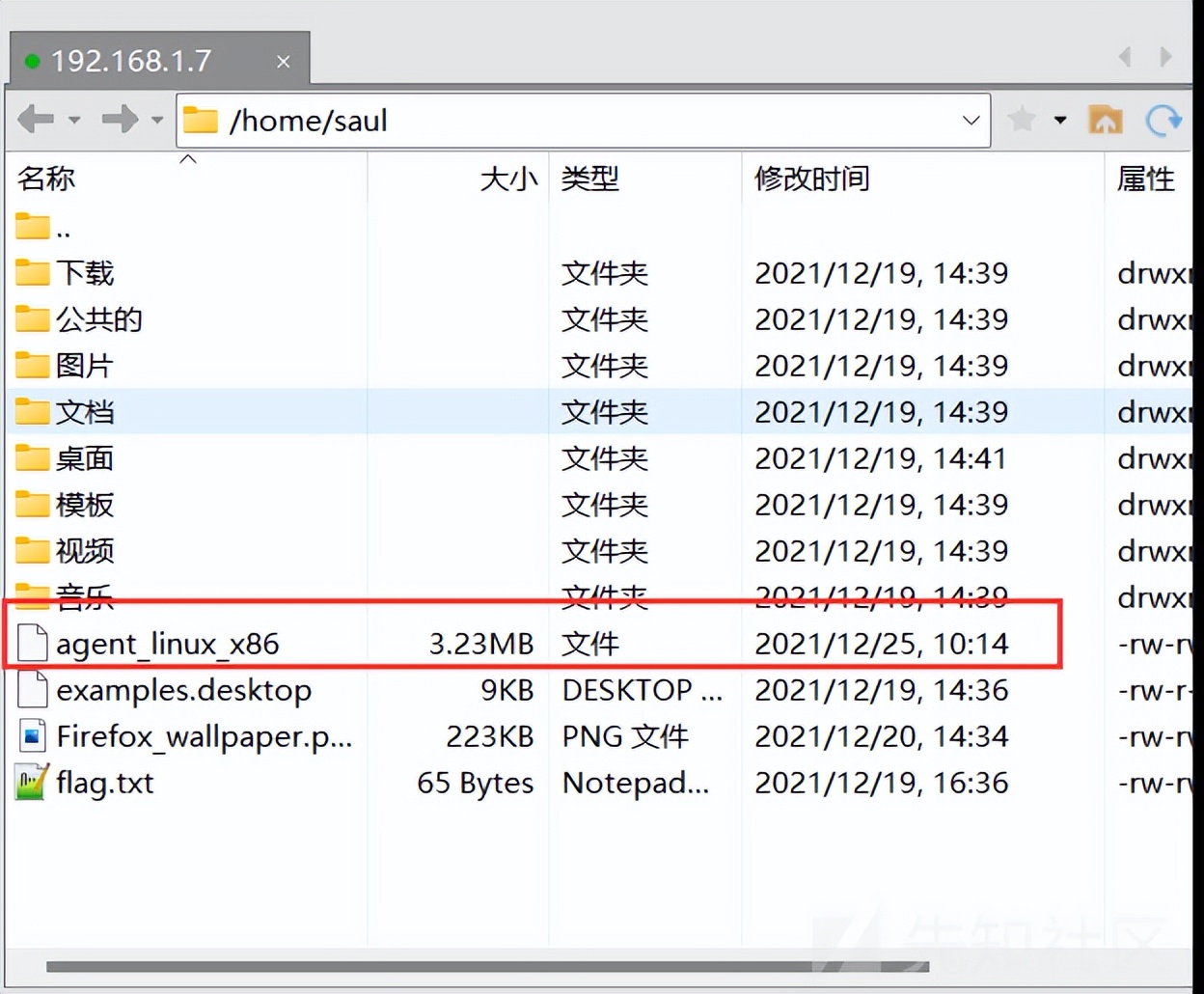Click the agent_linux_x86 file icon

click(x=33, y=644)
